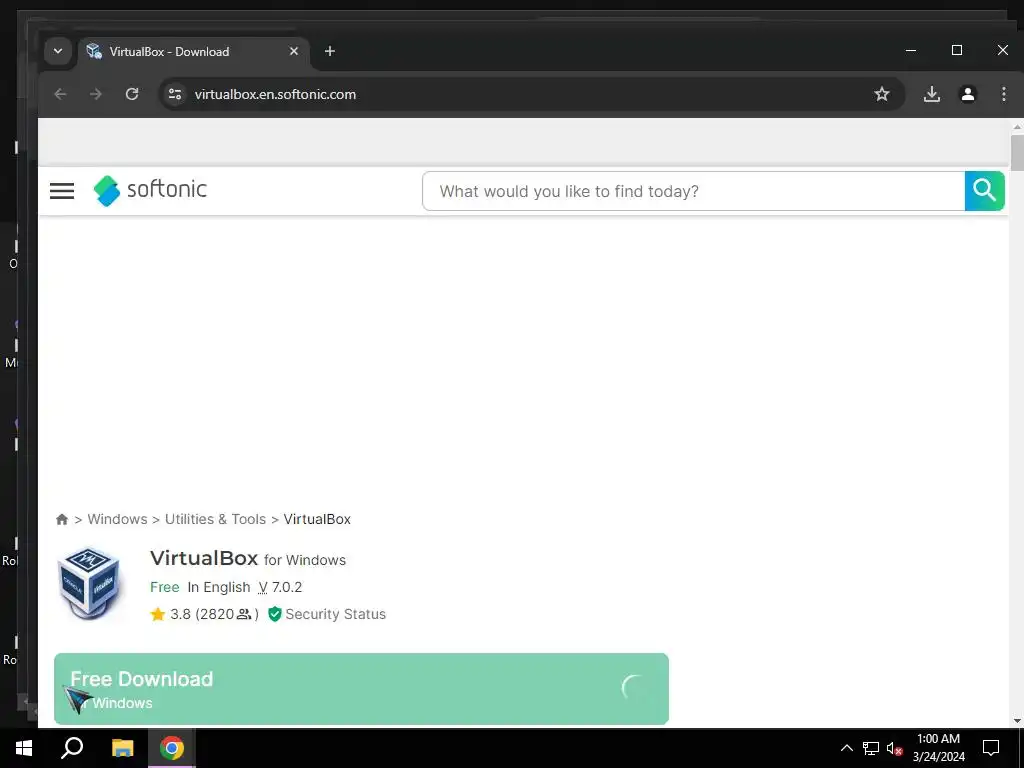Viewport: 1024px width, 768px height.
Task: Show hidden system tray icons
Action: [846, 748]
